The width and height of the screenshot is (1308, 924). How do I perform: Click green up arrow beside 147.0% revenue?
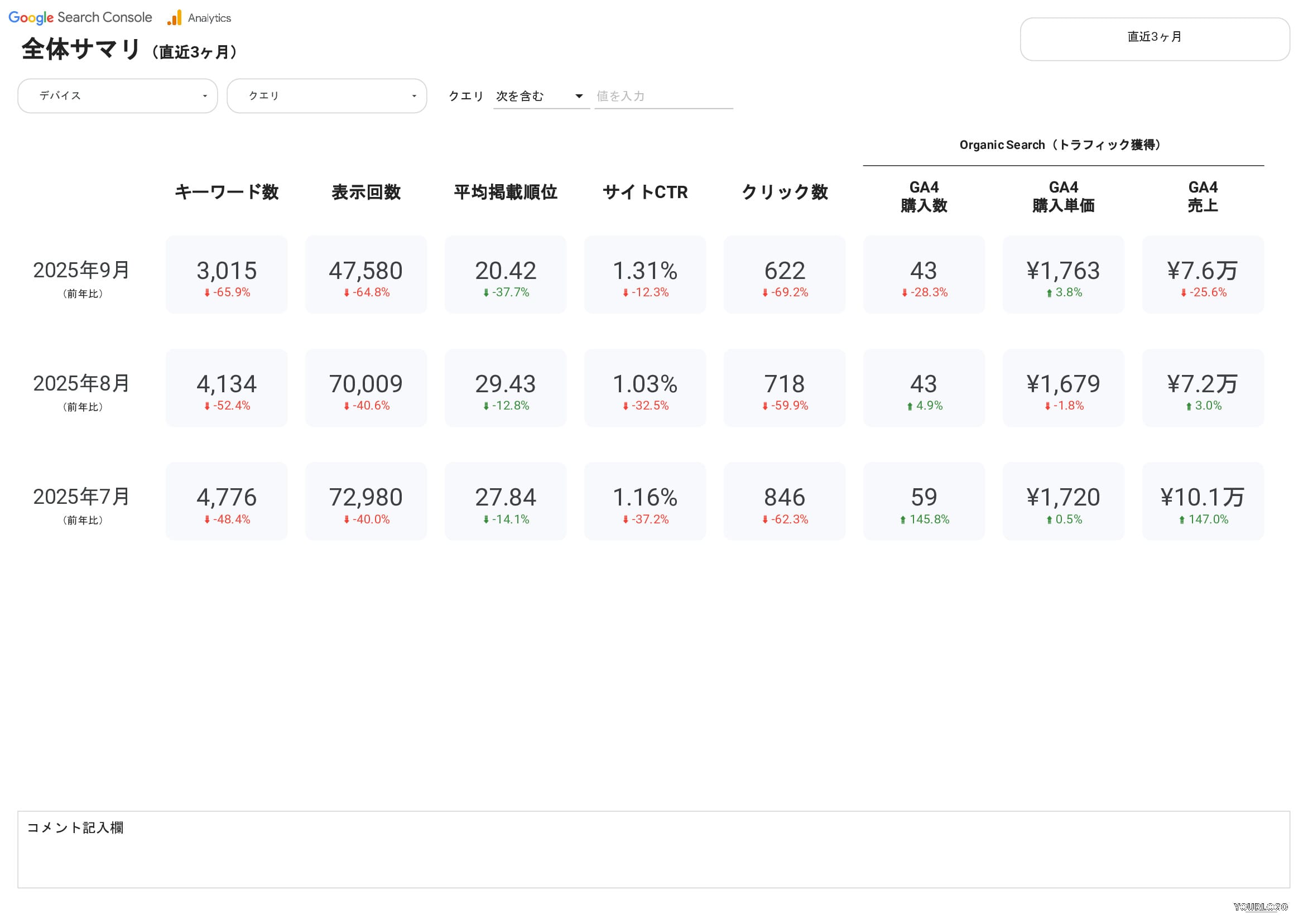pyautogui.click(x=1182, y=520)
